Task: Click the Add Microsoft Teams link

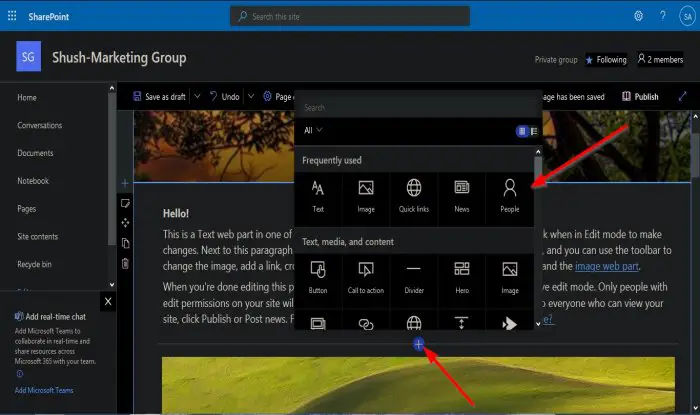Action: point(44,390)
